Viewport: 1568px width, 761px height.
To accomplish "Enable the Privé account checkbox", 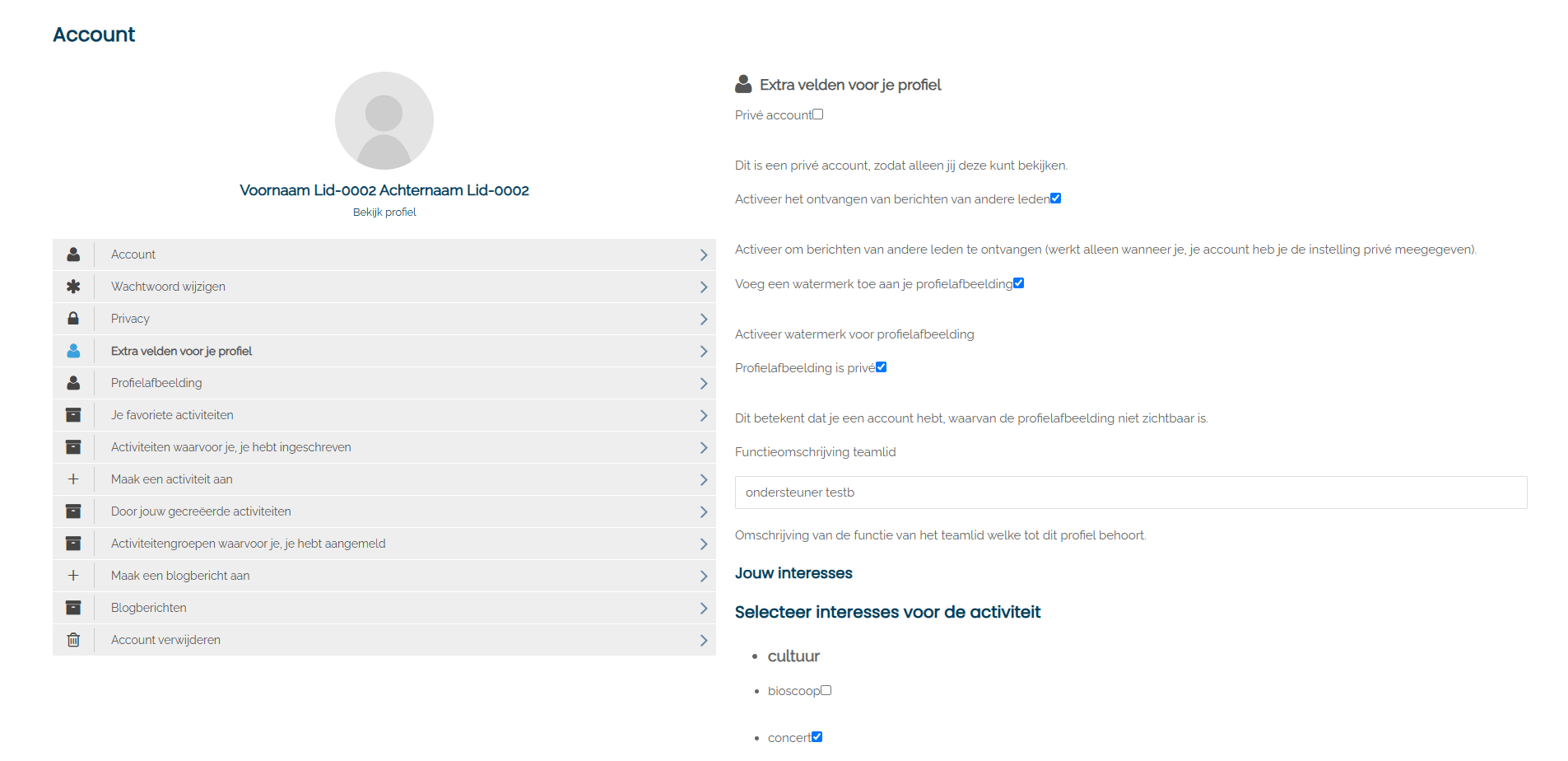I will coord(818,114).
